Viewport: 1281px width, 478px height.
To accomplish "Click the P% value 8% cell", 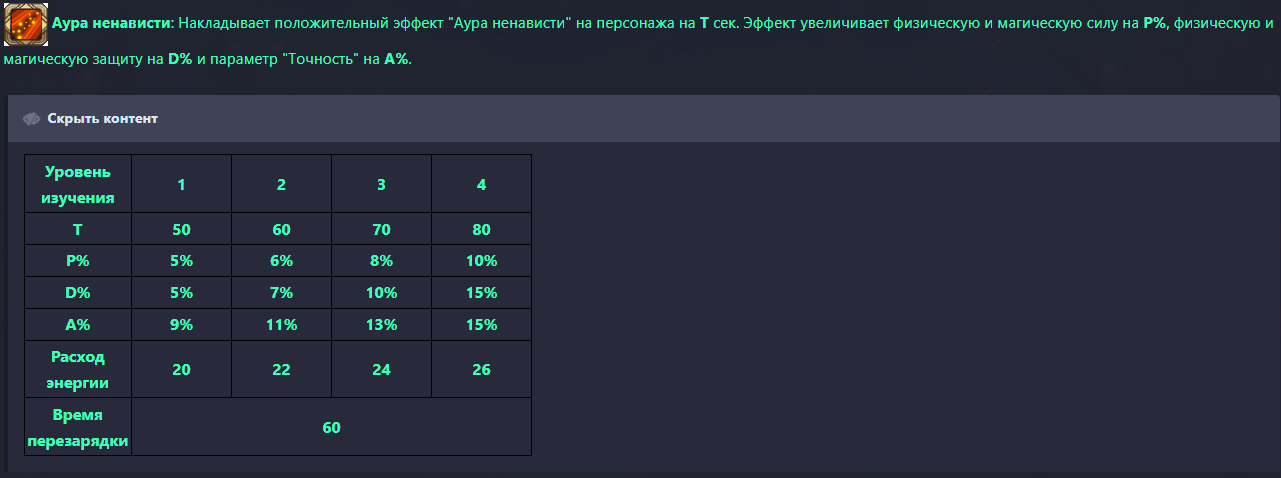I will pos(381,261).
